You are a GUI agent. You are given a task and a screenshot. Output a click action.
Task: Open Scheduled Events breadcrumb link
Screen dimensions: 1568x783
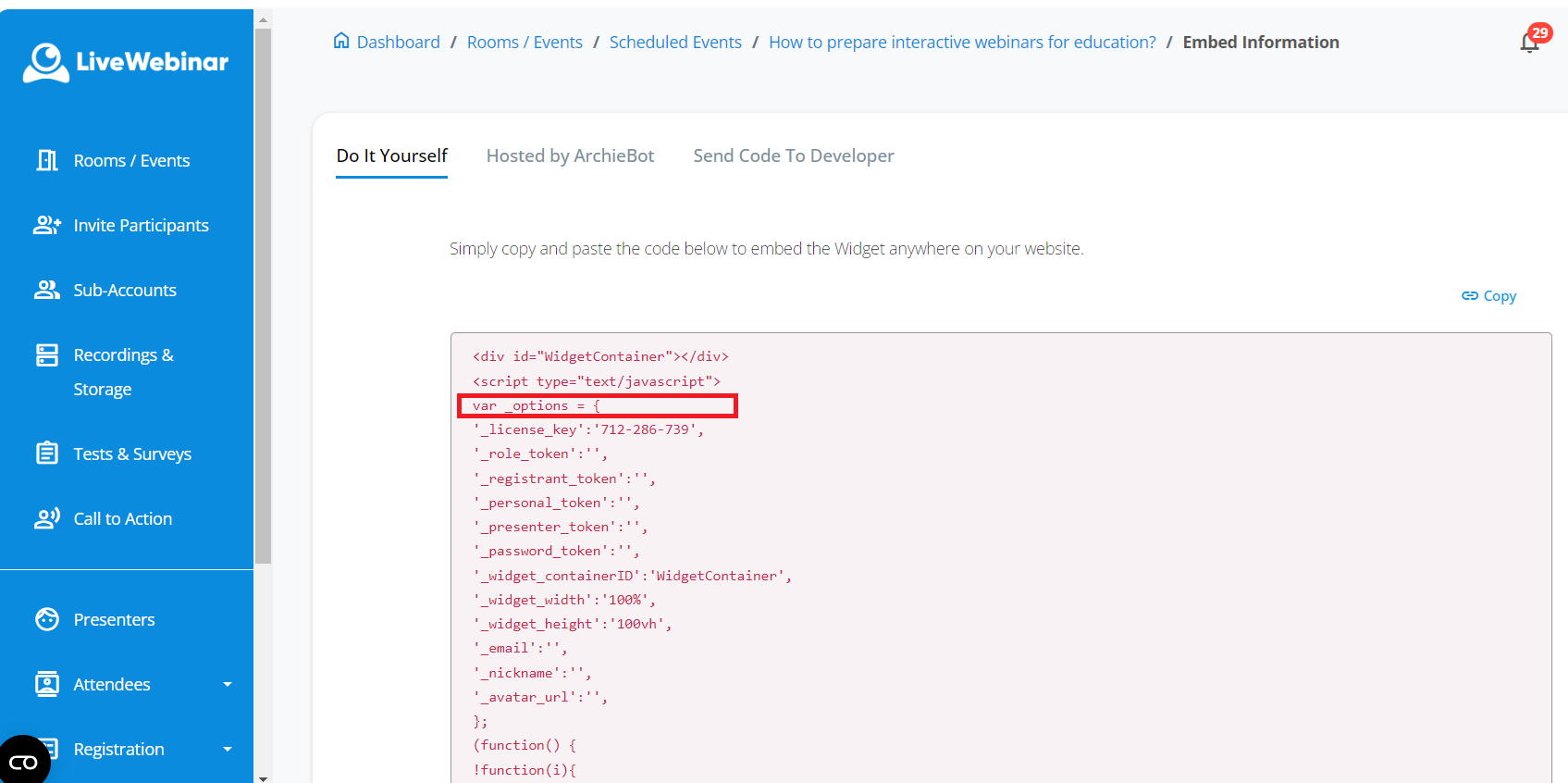click(675, 43)
